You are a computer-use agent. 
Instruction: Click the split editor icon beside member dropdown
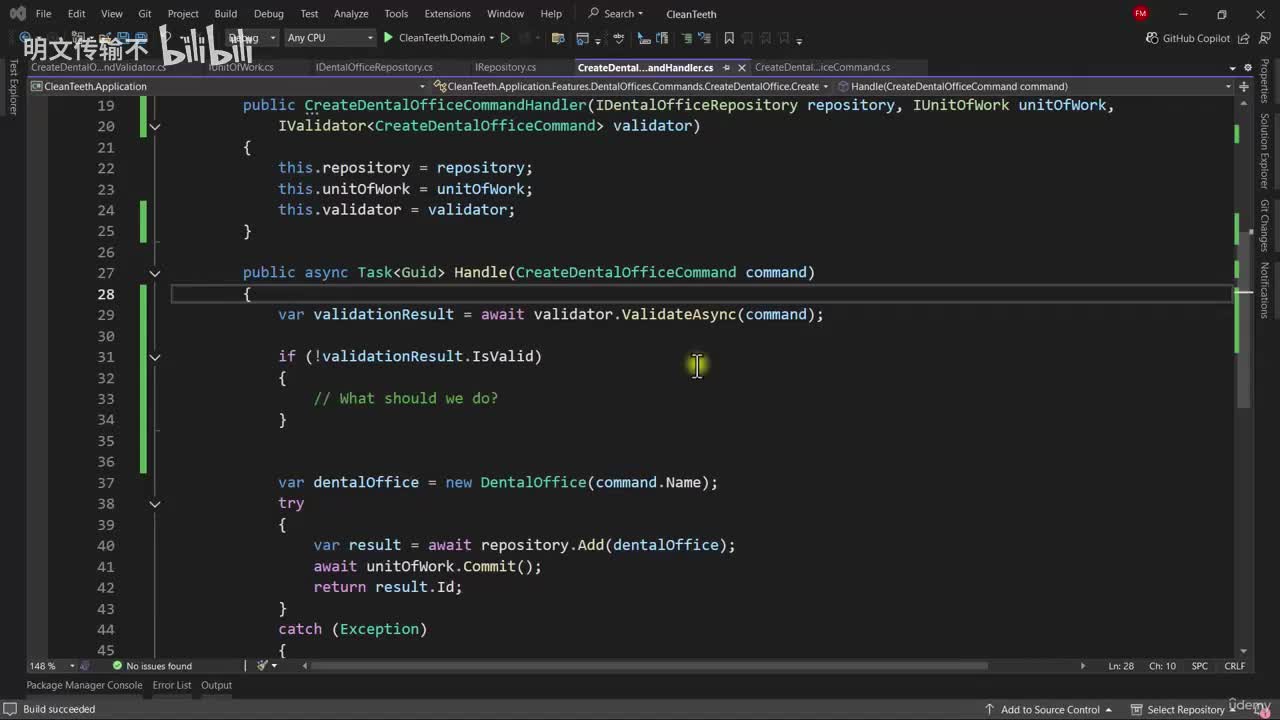(x=1245, y=86)
